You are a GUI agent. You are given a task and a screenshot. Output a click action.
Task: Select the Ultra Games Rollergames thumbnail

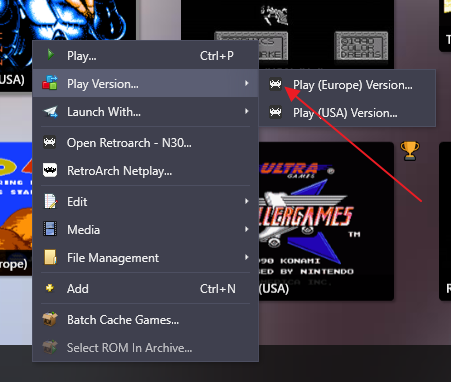click(x=326, y=221)
